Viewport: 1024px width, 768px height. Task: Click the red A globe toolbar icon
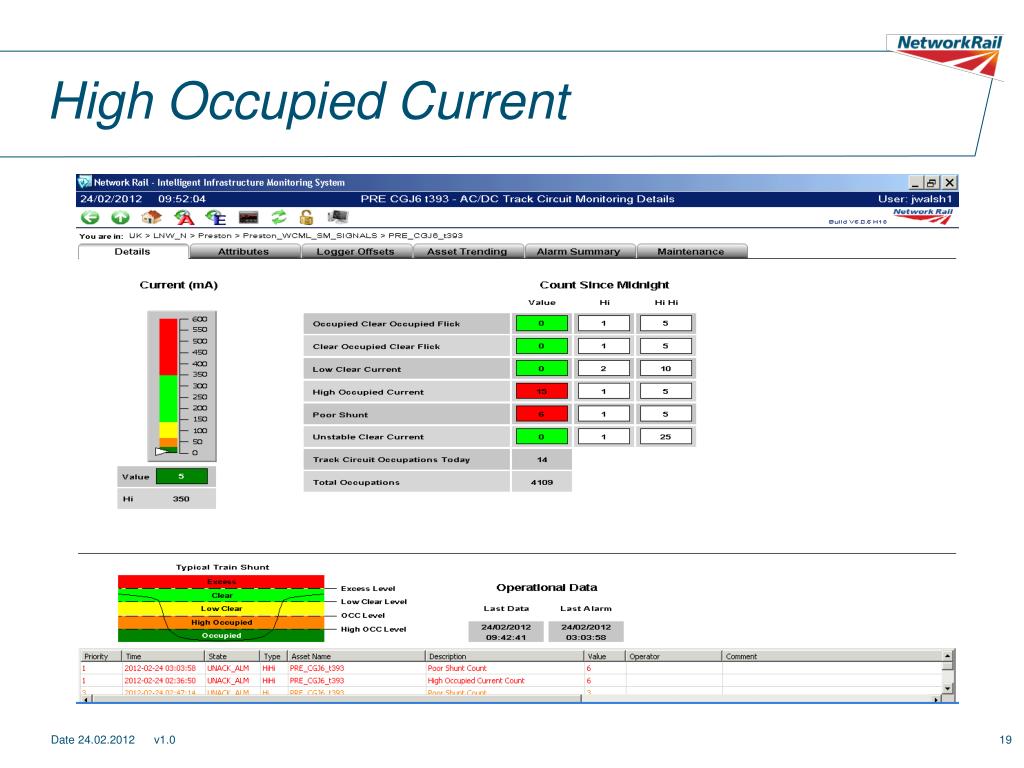coord(184,217)
